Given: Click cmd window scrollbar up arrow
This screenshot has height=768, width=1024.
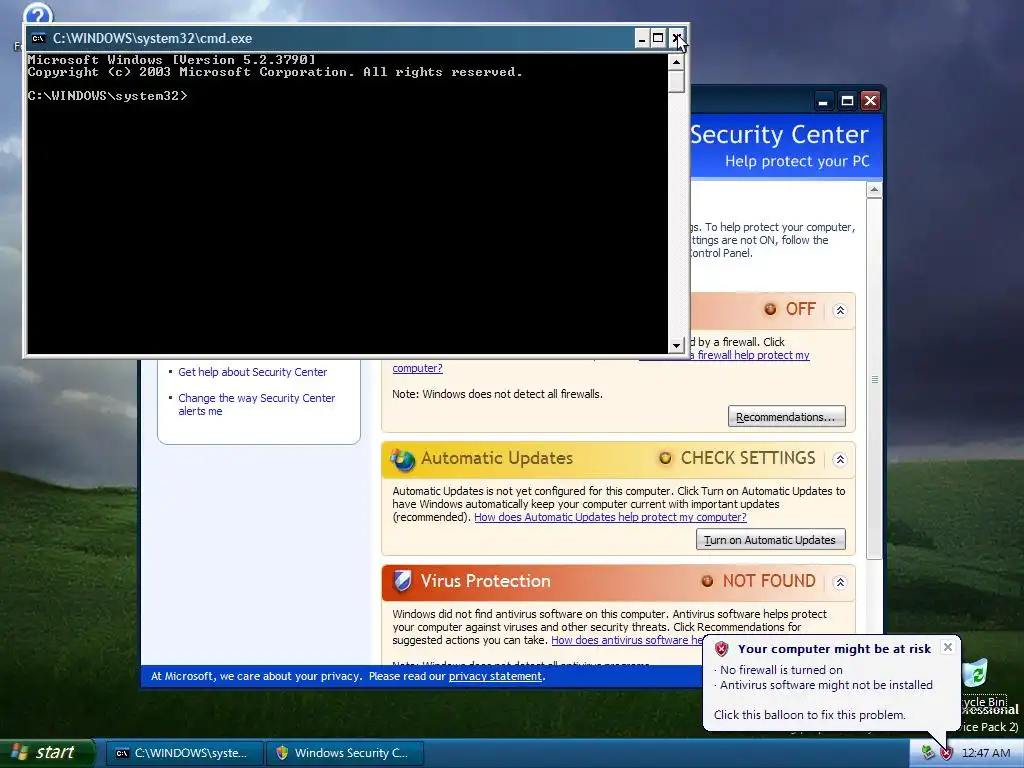Looking at the screenshot, I should click(x=677, y=62).
